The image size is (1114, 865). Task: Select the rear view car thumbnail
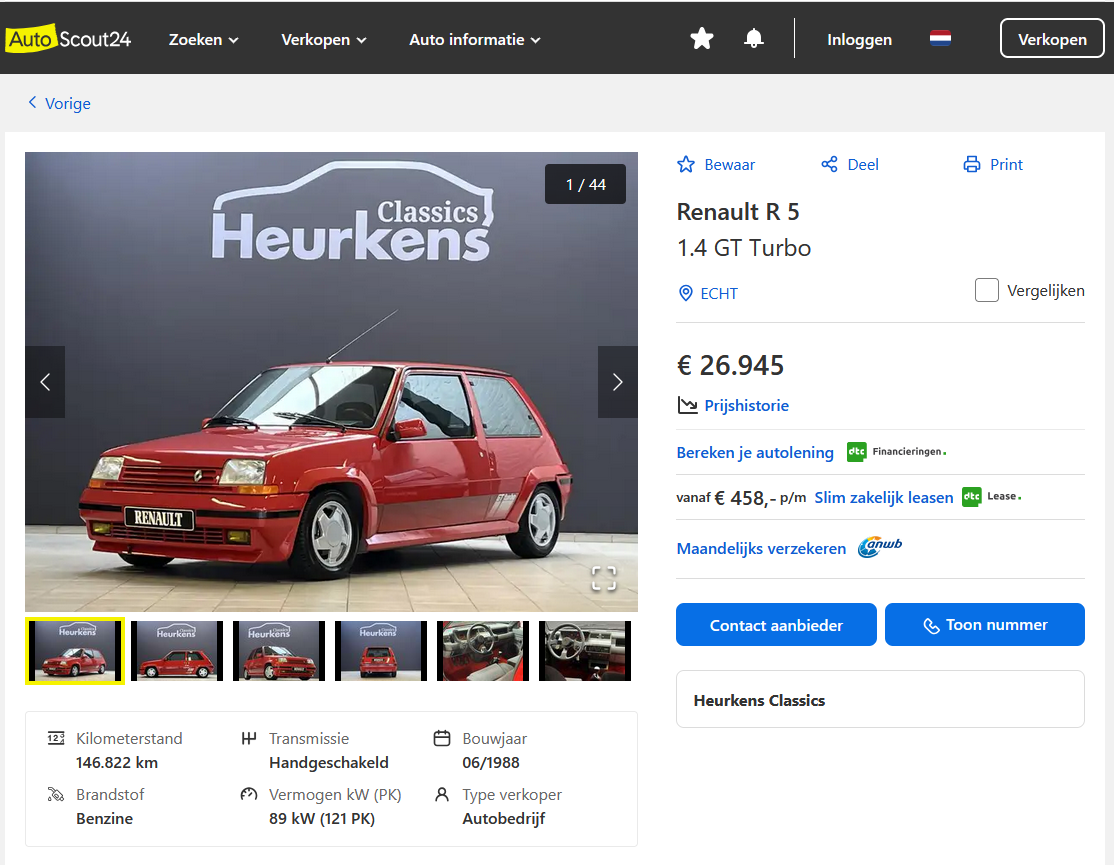click(x=381, y=651)
